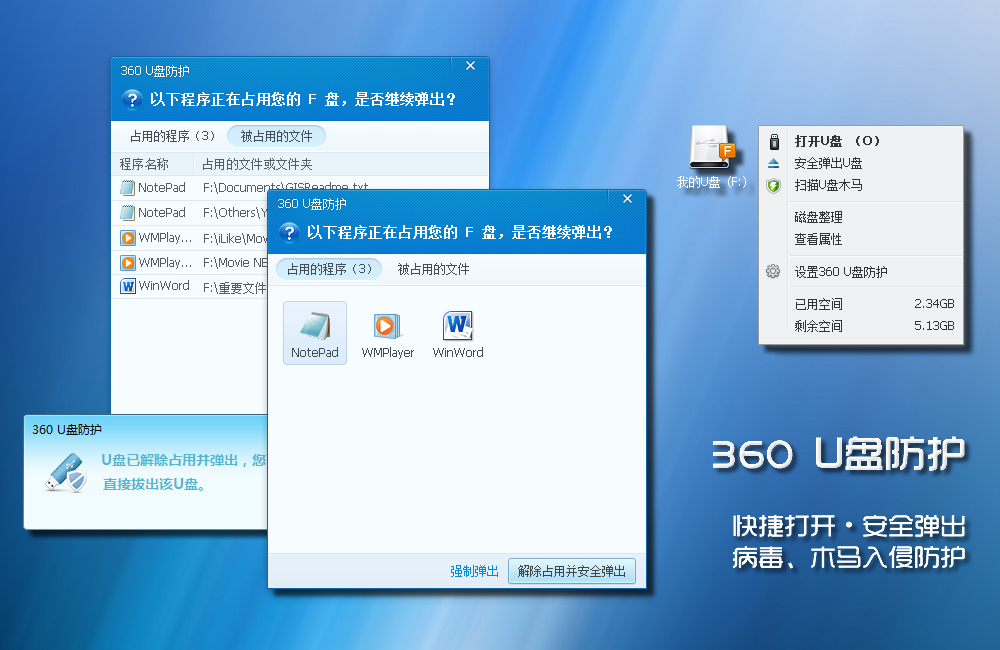
Task: Click the USB drive icon in notification popup
Action: [x=65, y=474]
